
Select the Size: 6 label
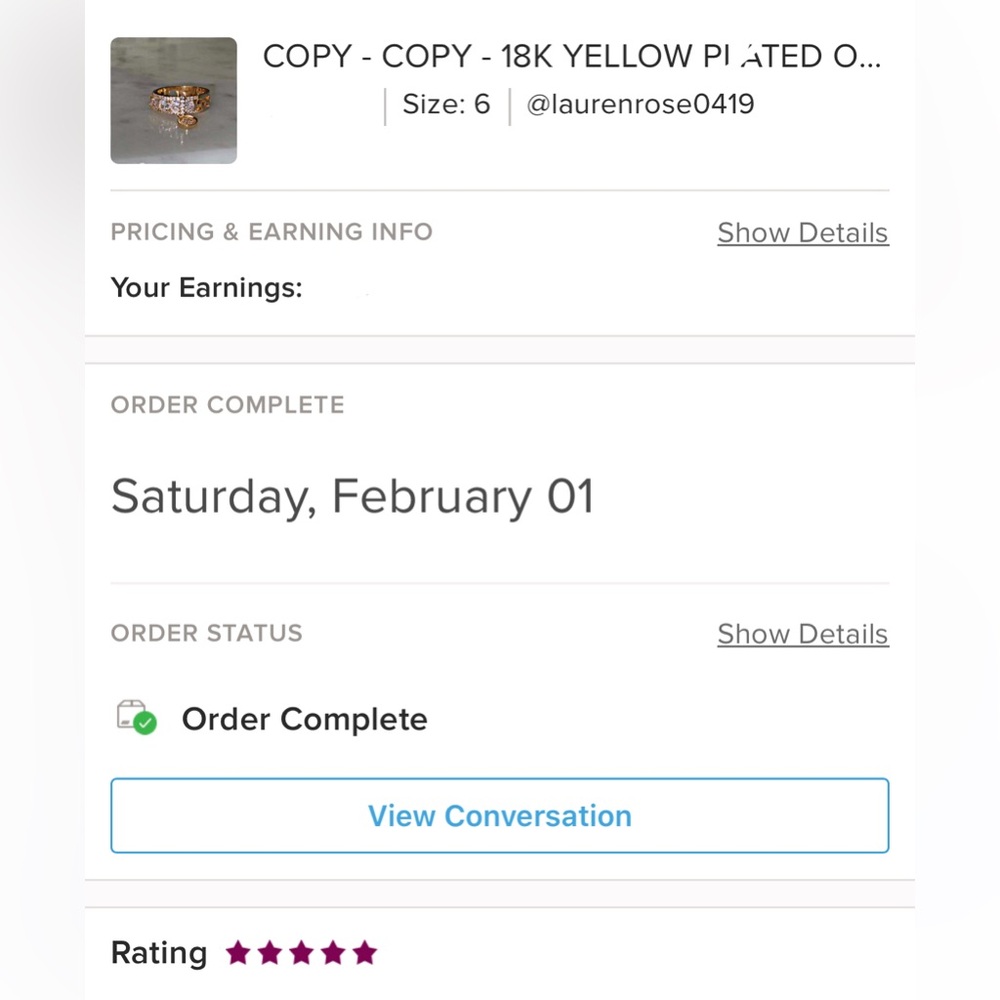(446, 104)
